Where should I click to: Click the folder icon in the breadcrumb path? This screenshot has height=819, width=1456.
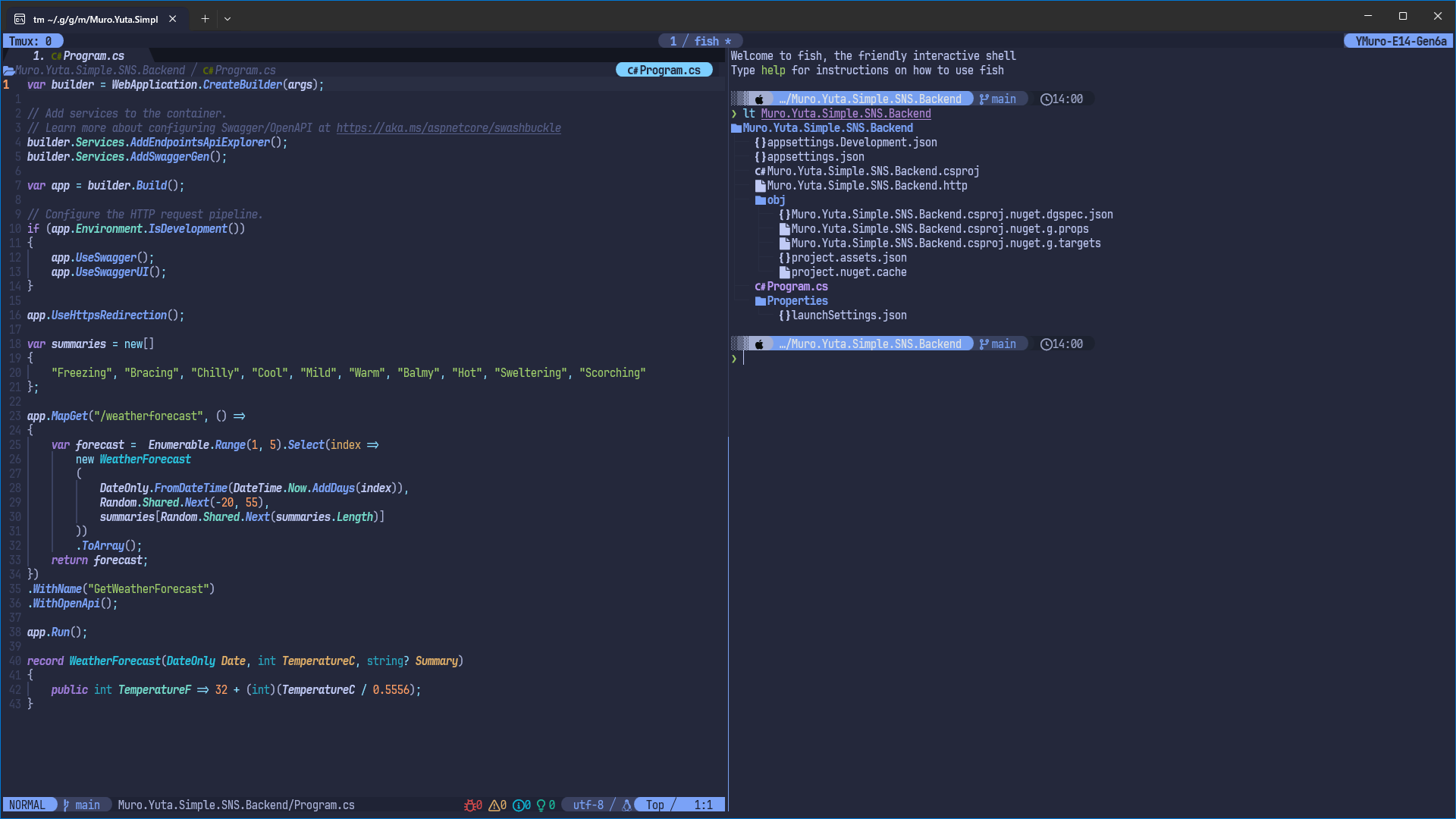9,71
